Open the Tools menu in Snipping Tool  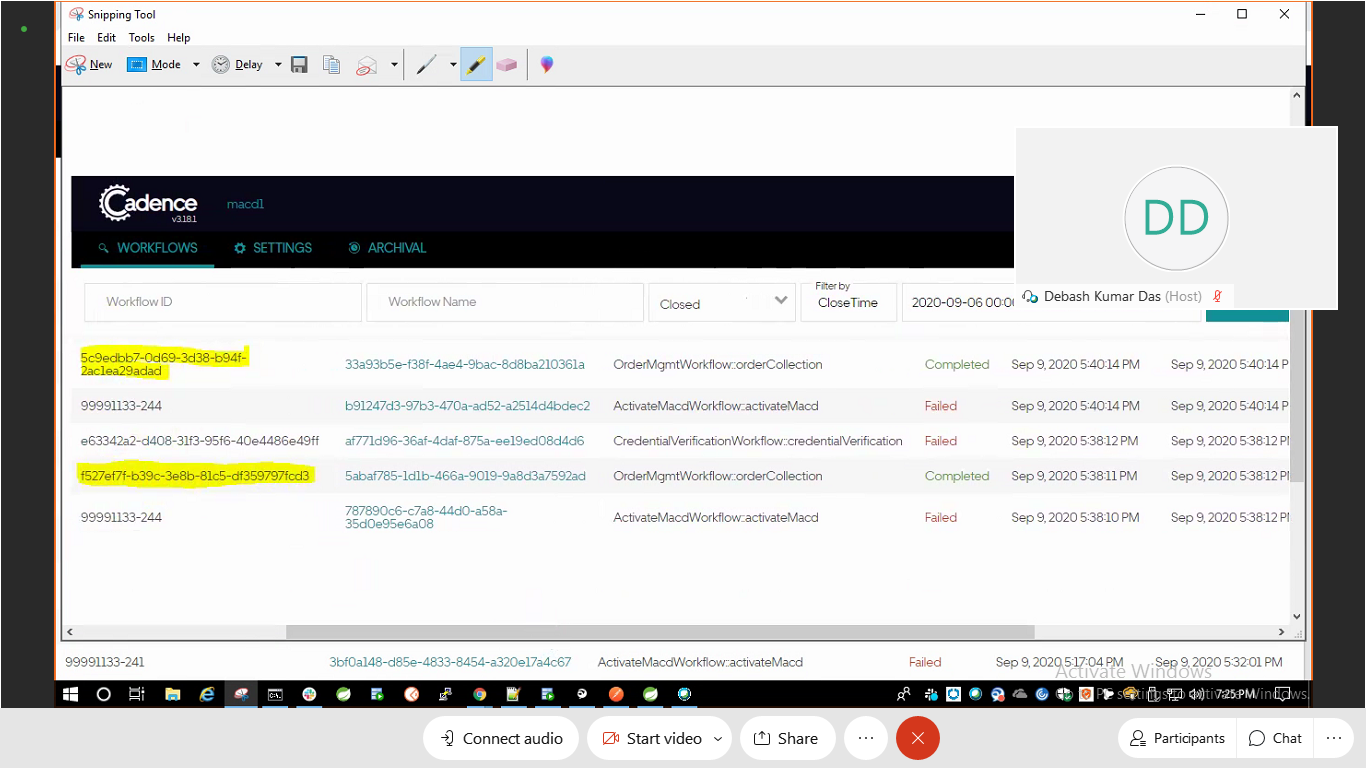tap(141, 37)
